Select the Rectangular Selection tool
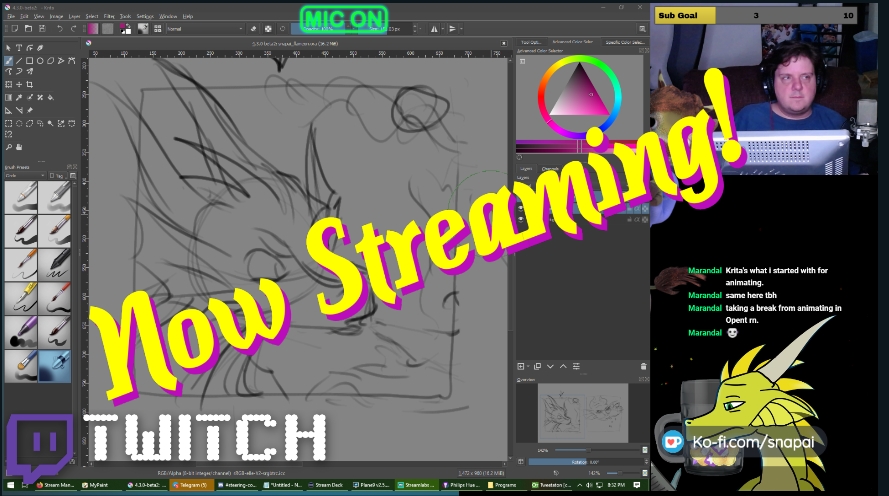 click(x=9, y=123)
